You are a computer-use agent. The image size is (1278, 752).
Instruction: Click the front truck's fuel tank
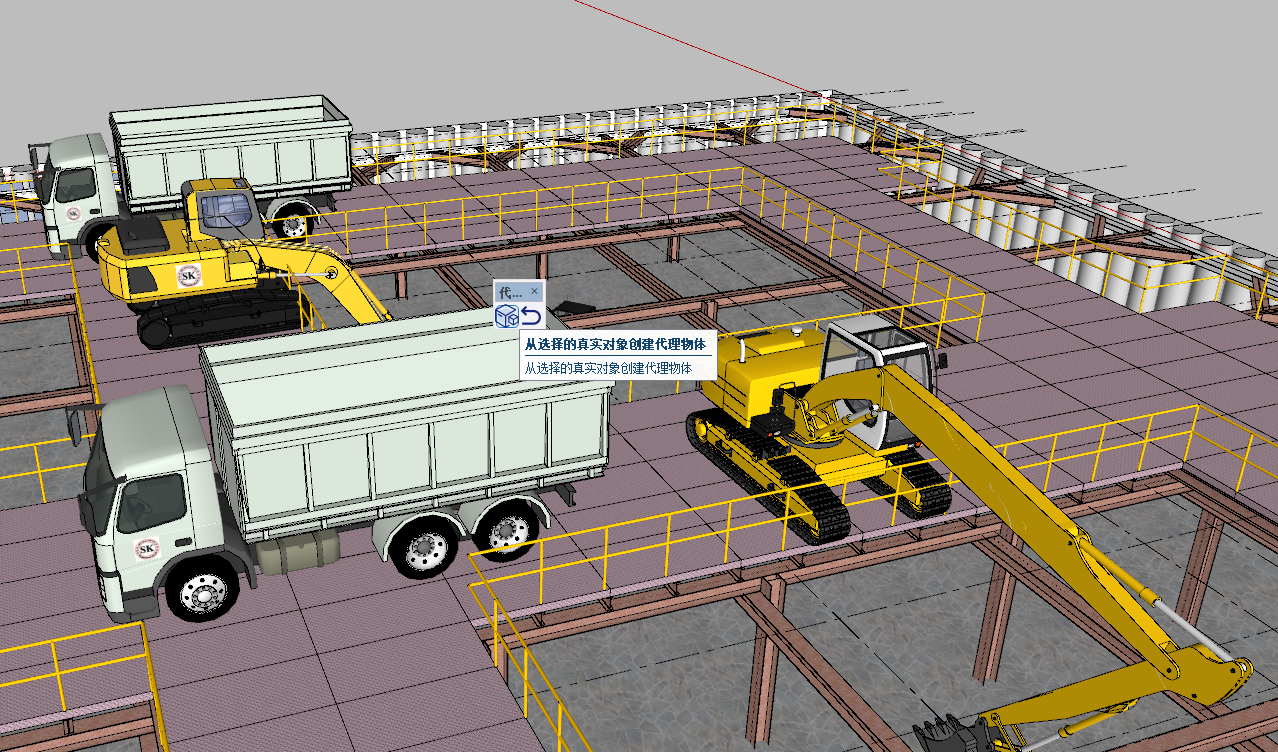[x=297, y=552]
